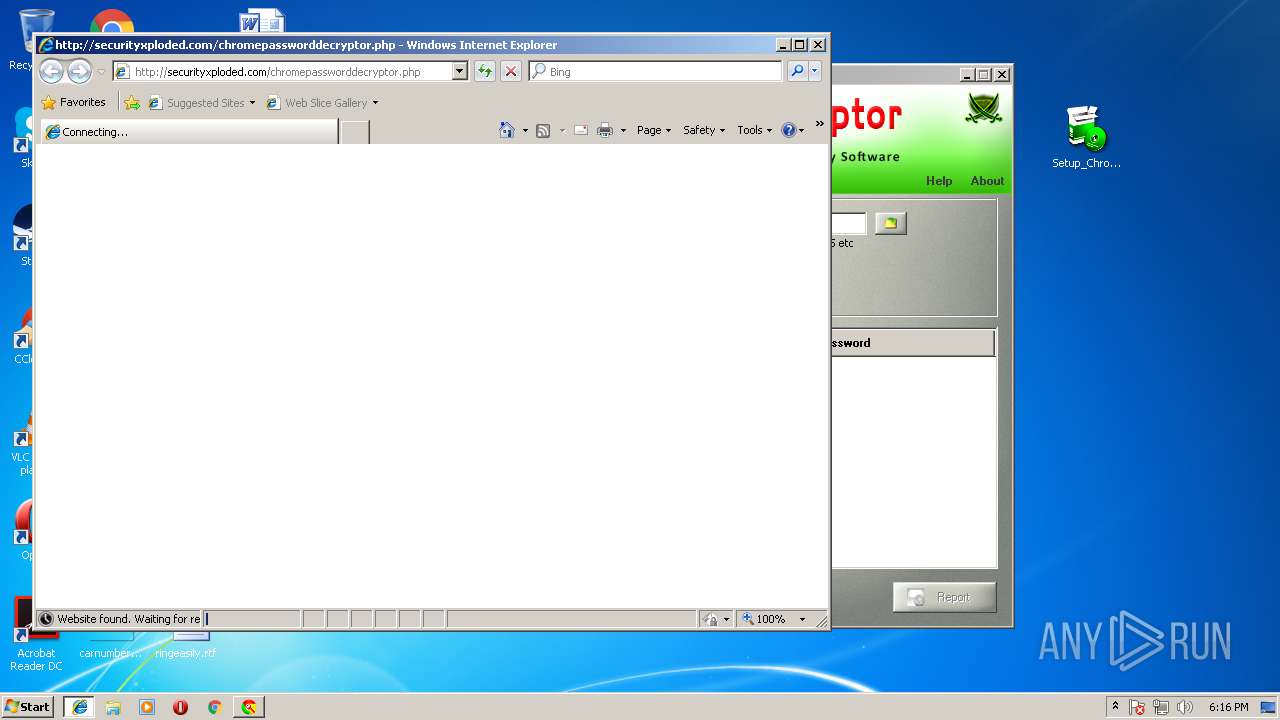Select the Connecting... tab

tap(189, 131)
